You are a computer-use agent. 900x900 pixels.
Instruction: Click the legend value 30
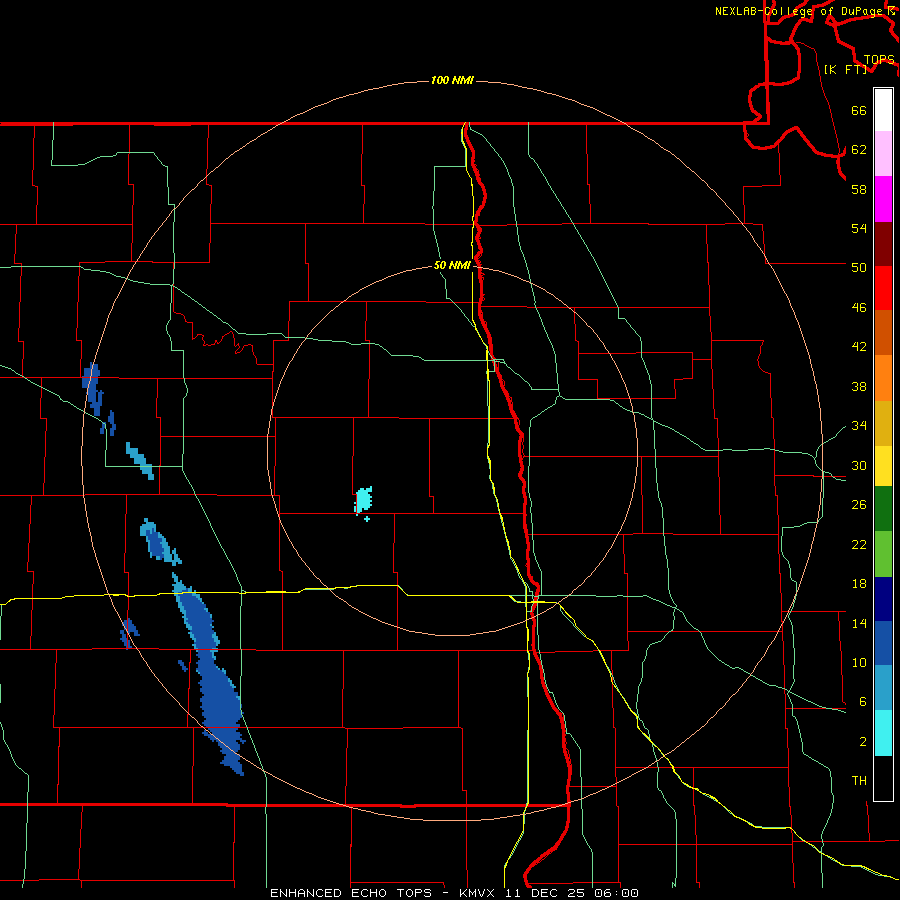point(859,465)
